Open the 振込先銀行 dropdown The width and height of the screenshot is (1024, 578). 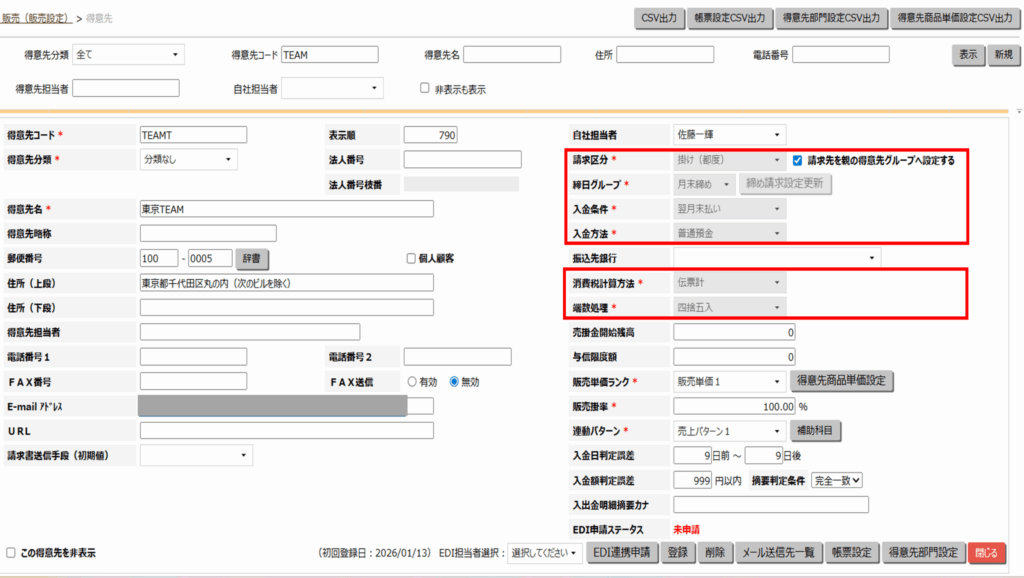(776, 258)
